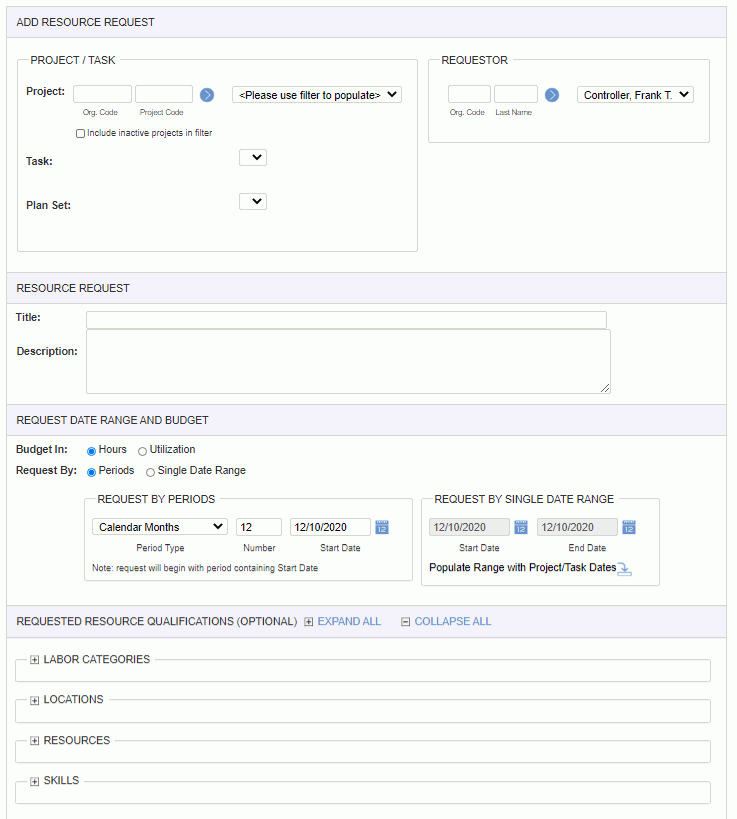Enable Include inactive projects in filter
The height and width of the screenshot is (819, 737).
point(80,134)
